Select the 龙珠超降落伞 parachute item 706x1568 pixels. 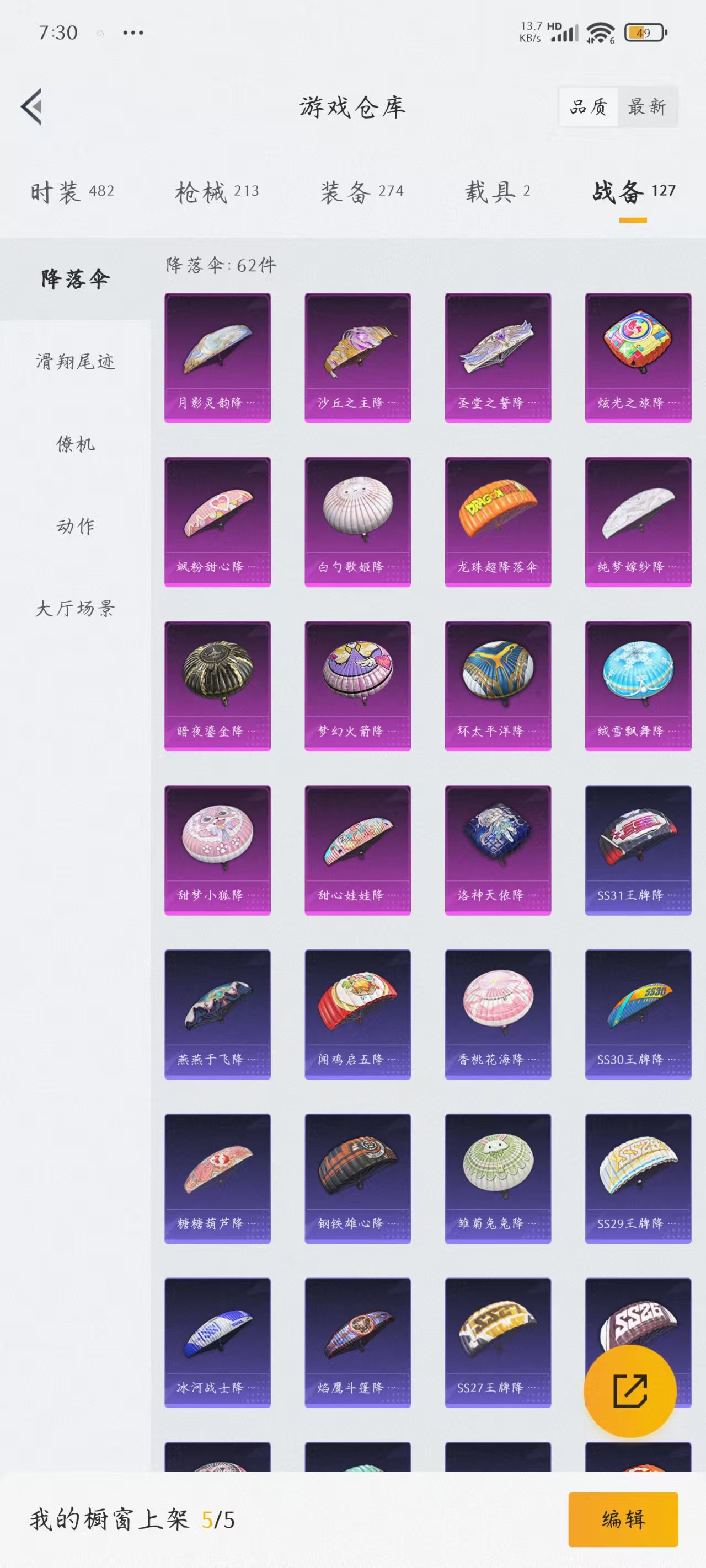pyautogui.click(x=498, y=522)
